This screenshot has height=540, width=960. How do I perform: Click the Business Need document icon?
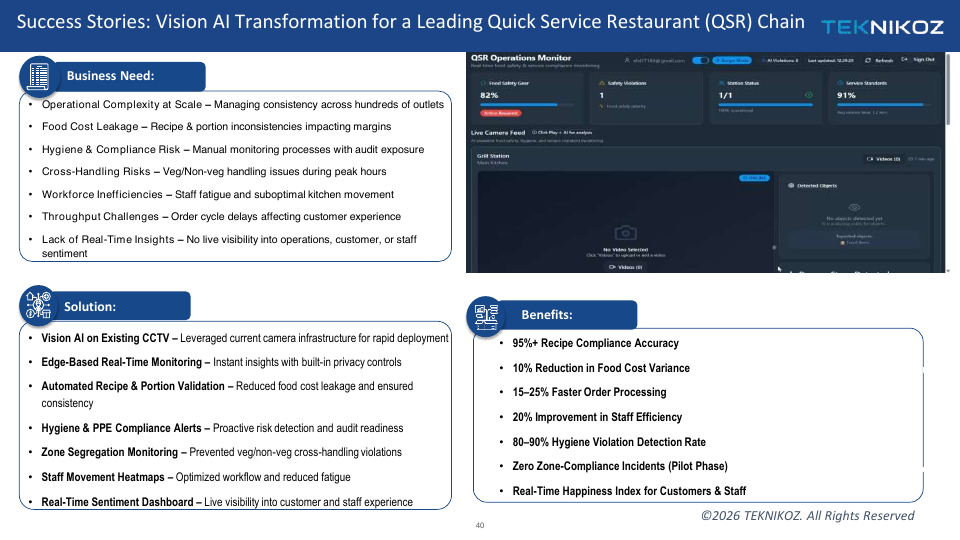pyautogui.click(x=39, y=76)
